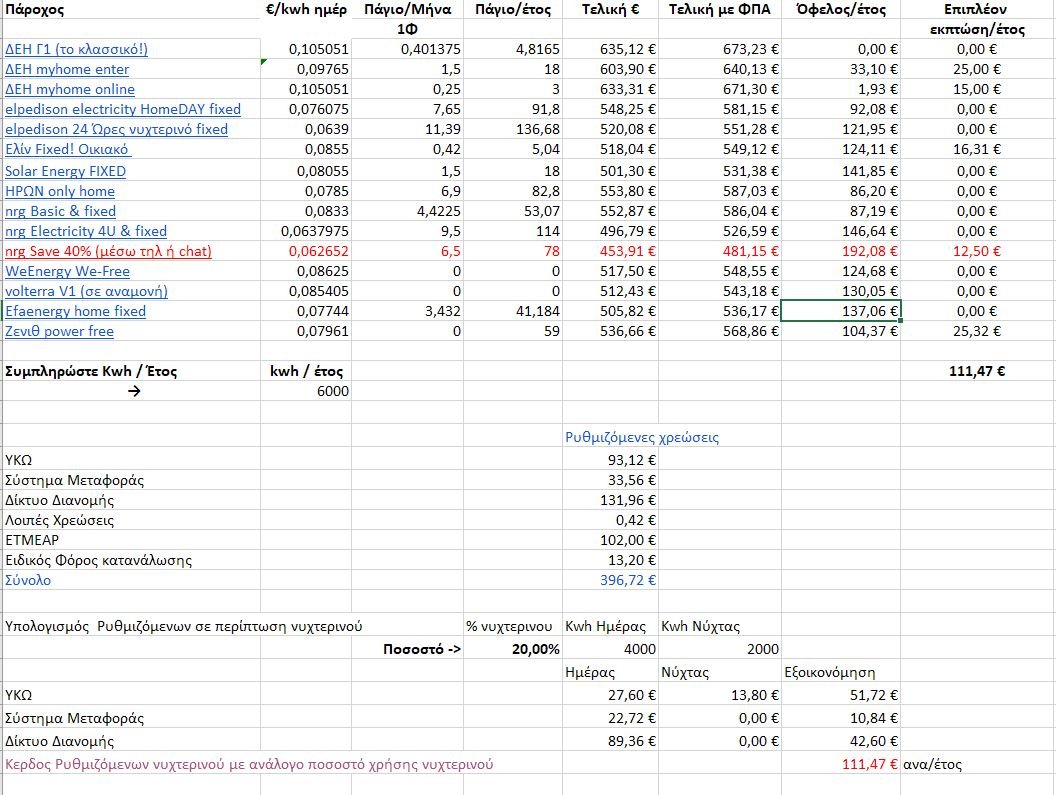Open the red nrg Save 40% link
The height and width of the screenshot is (795, 1056).
tap(108, 251)
